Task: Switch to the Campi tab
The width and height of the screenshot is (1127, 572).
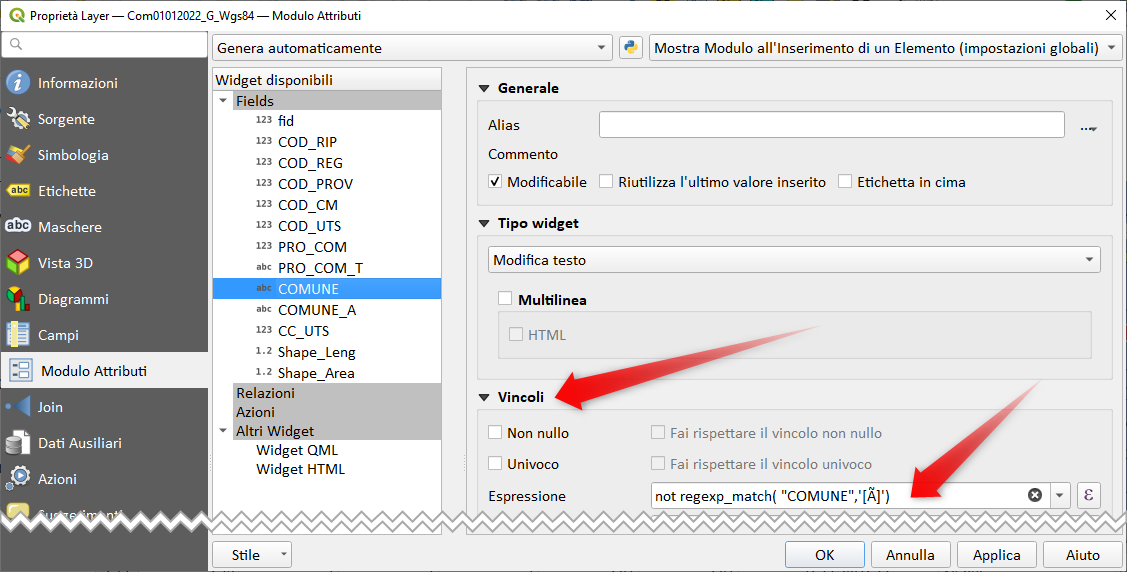Action: (58, 335)
